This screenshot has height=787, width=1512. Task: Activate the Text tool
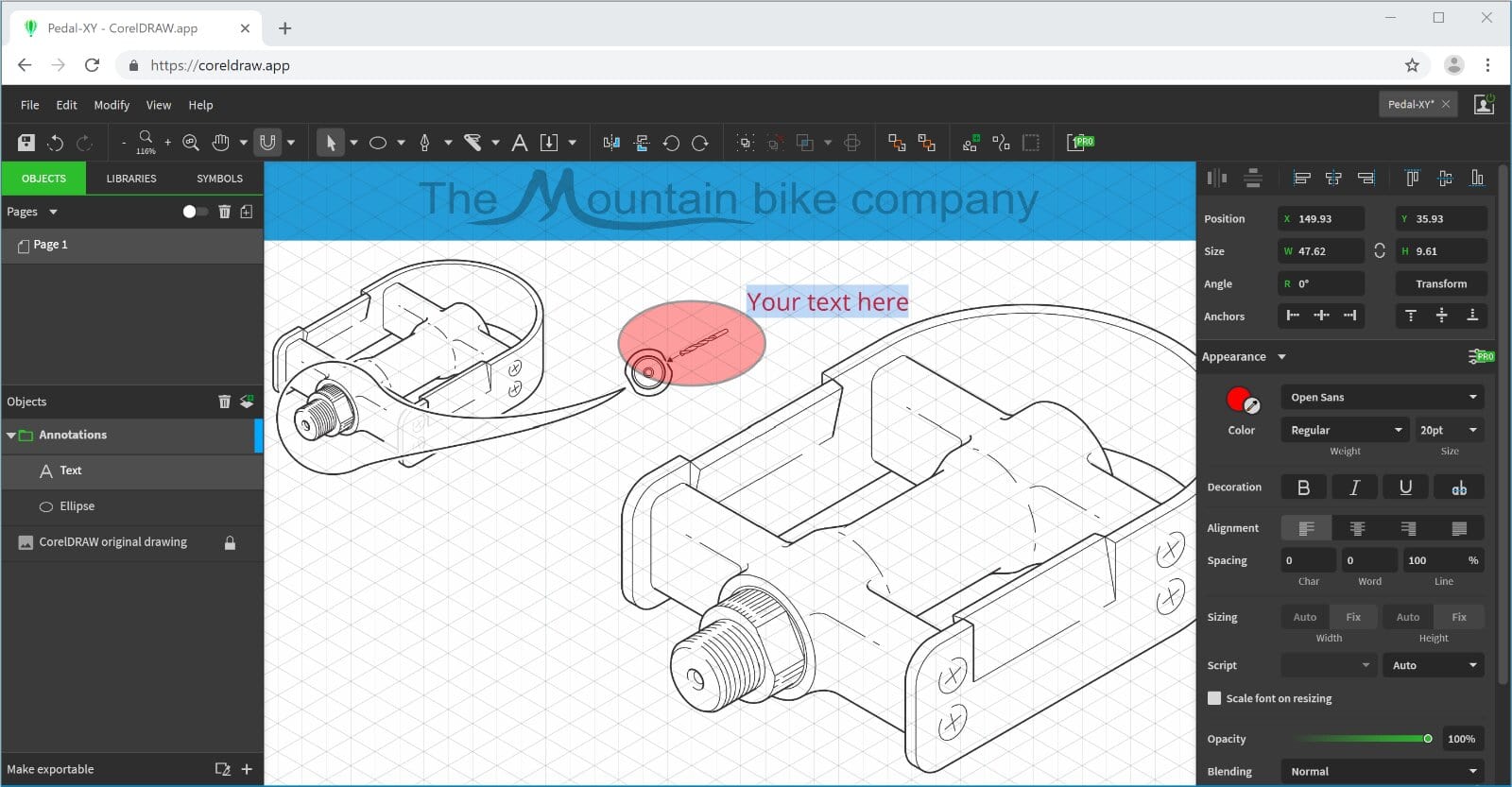coord(519,143)
